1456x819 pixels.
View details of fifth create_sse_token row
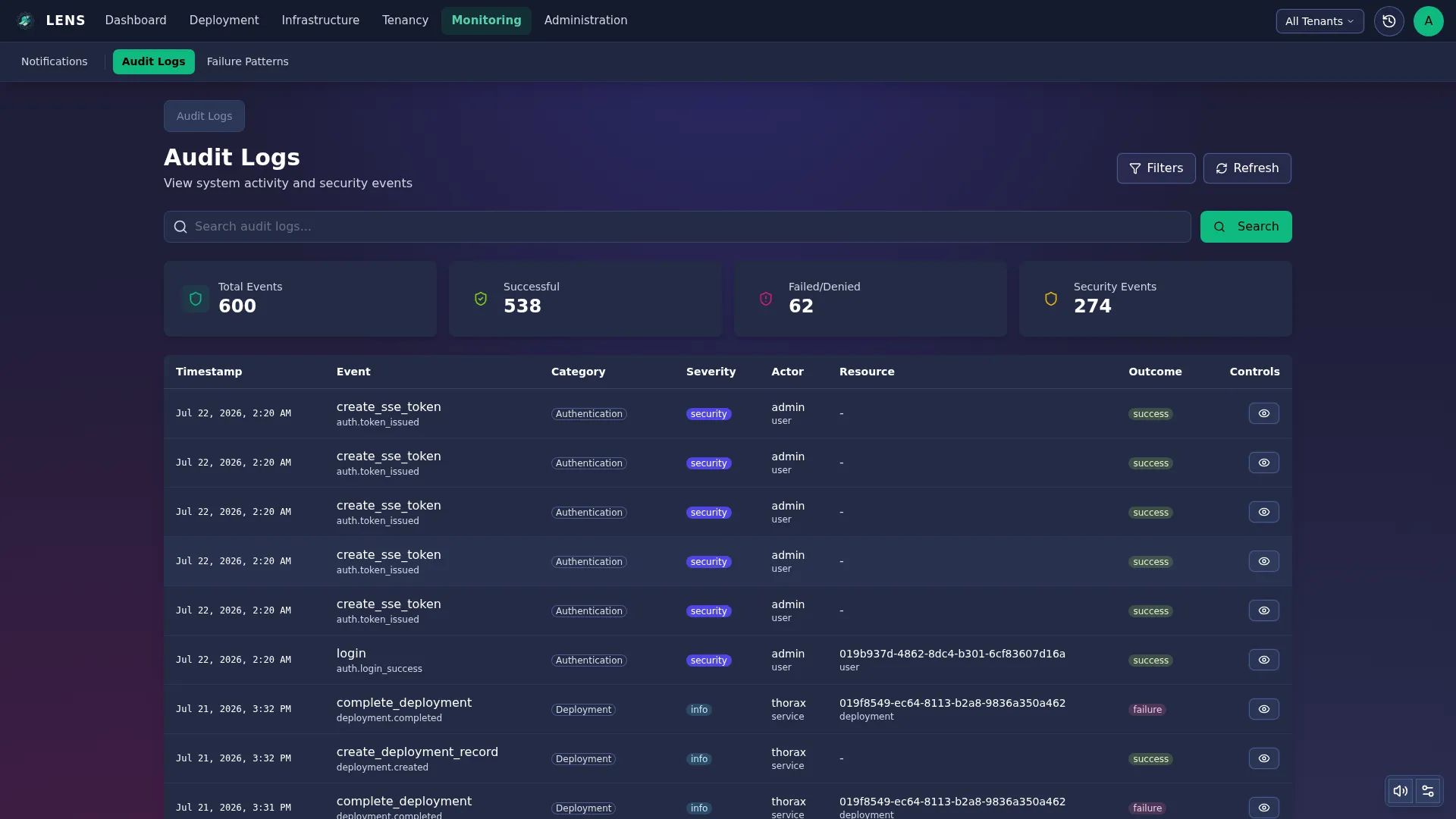pos(1263,610)
